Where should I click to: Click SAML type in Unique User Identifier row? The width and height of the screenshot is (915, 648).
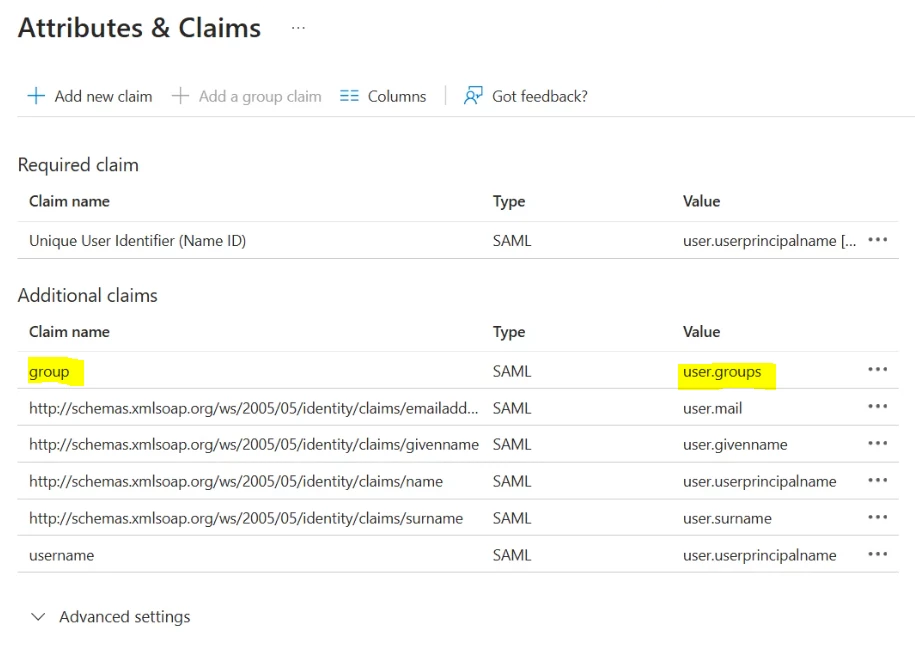[512, 241]
